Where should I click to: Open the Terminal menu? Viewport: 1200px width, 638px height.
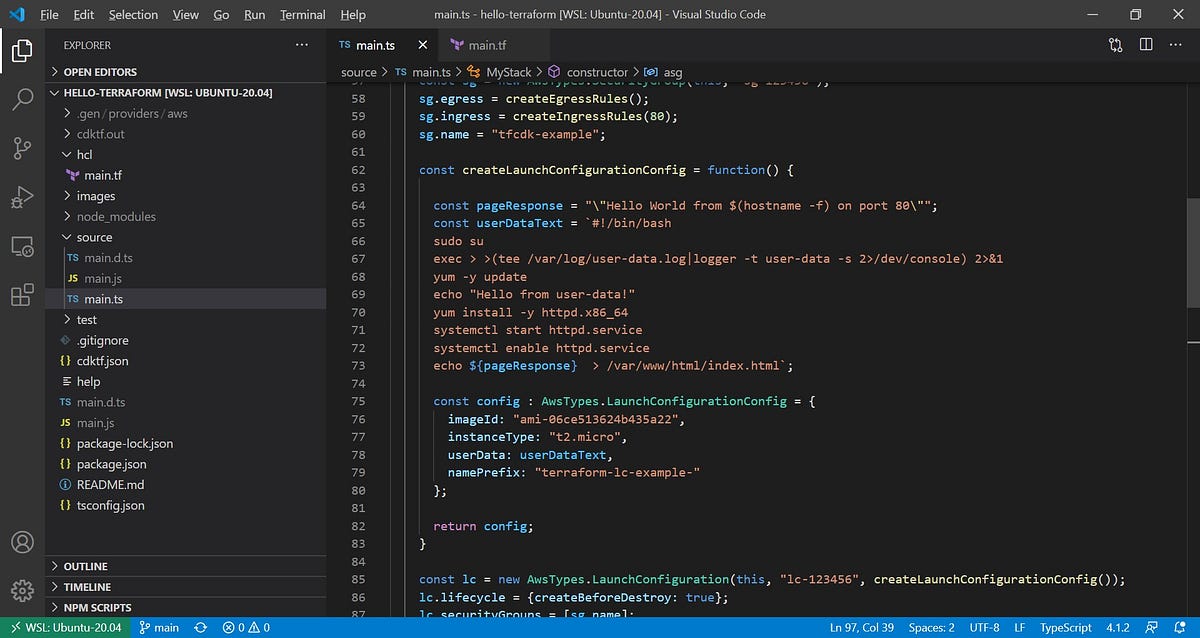coord(303,15)
